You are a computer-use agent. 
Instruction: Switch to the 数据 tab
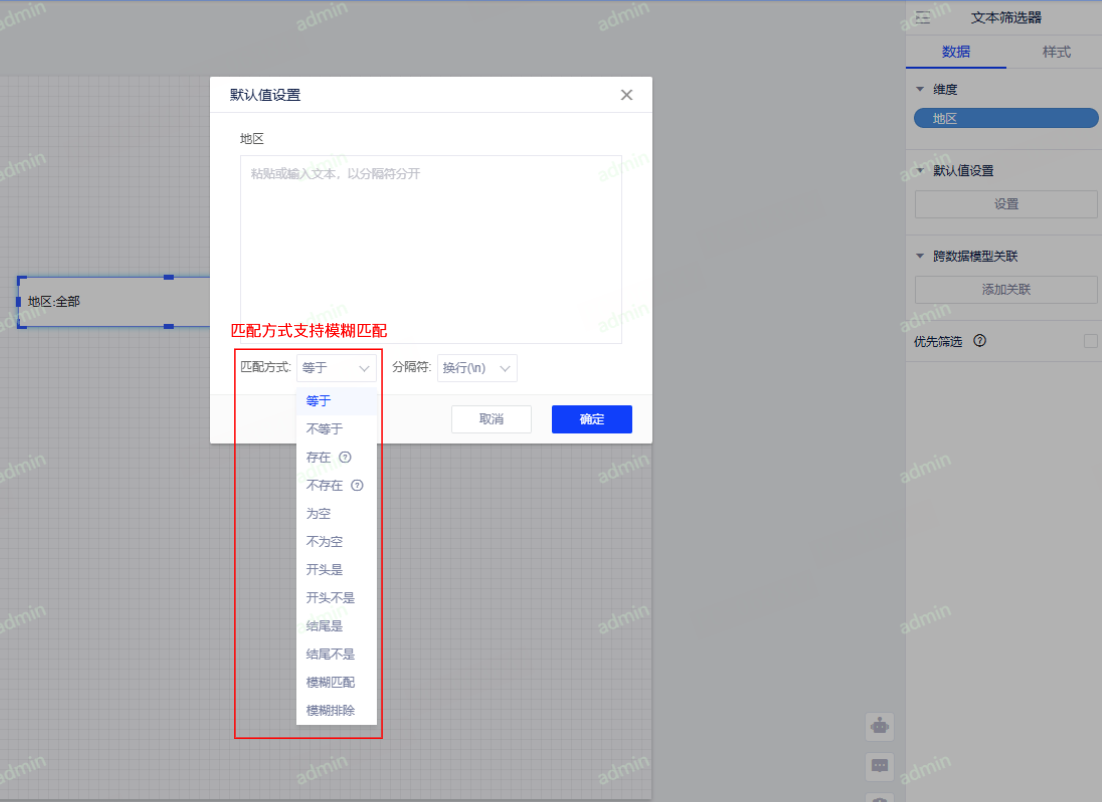click(956, 52)
